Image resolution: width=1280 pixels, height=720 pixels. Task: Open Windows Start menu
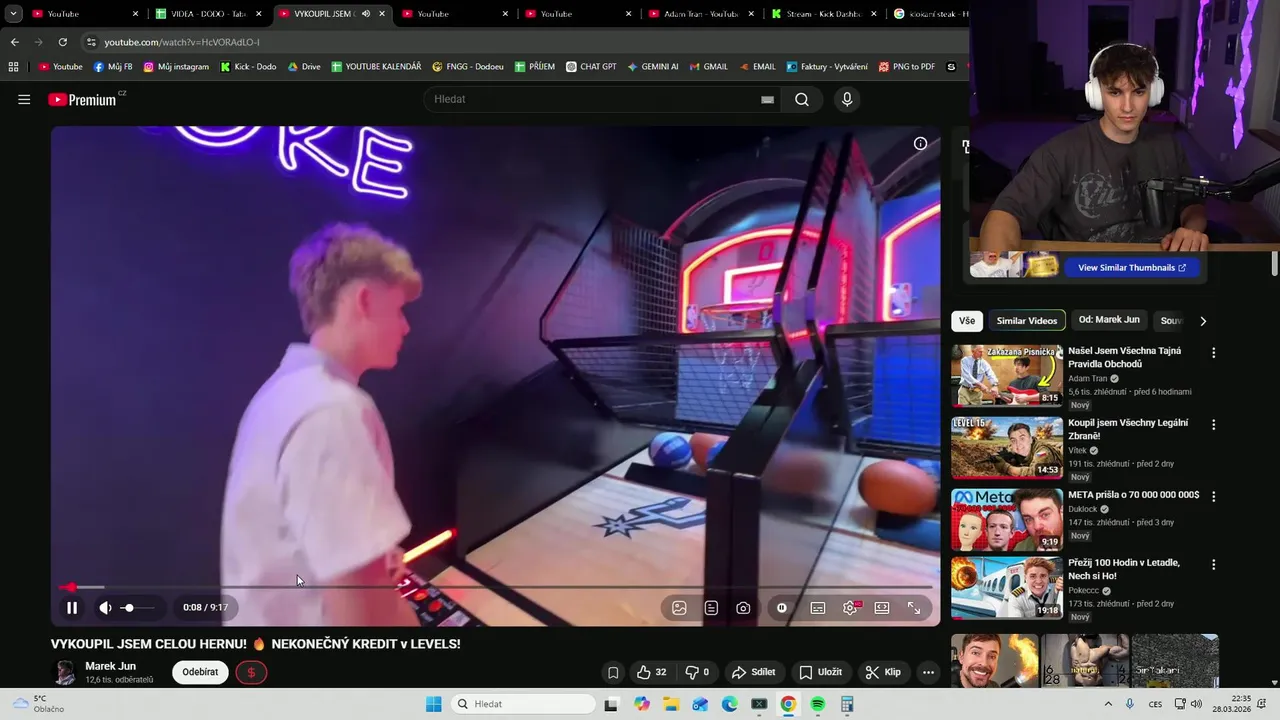pyautogui.click(x=433, y=704)
